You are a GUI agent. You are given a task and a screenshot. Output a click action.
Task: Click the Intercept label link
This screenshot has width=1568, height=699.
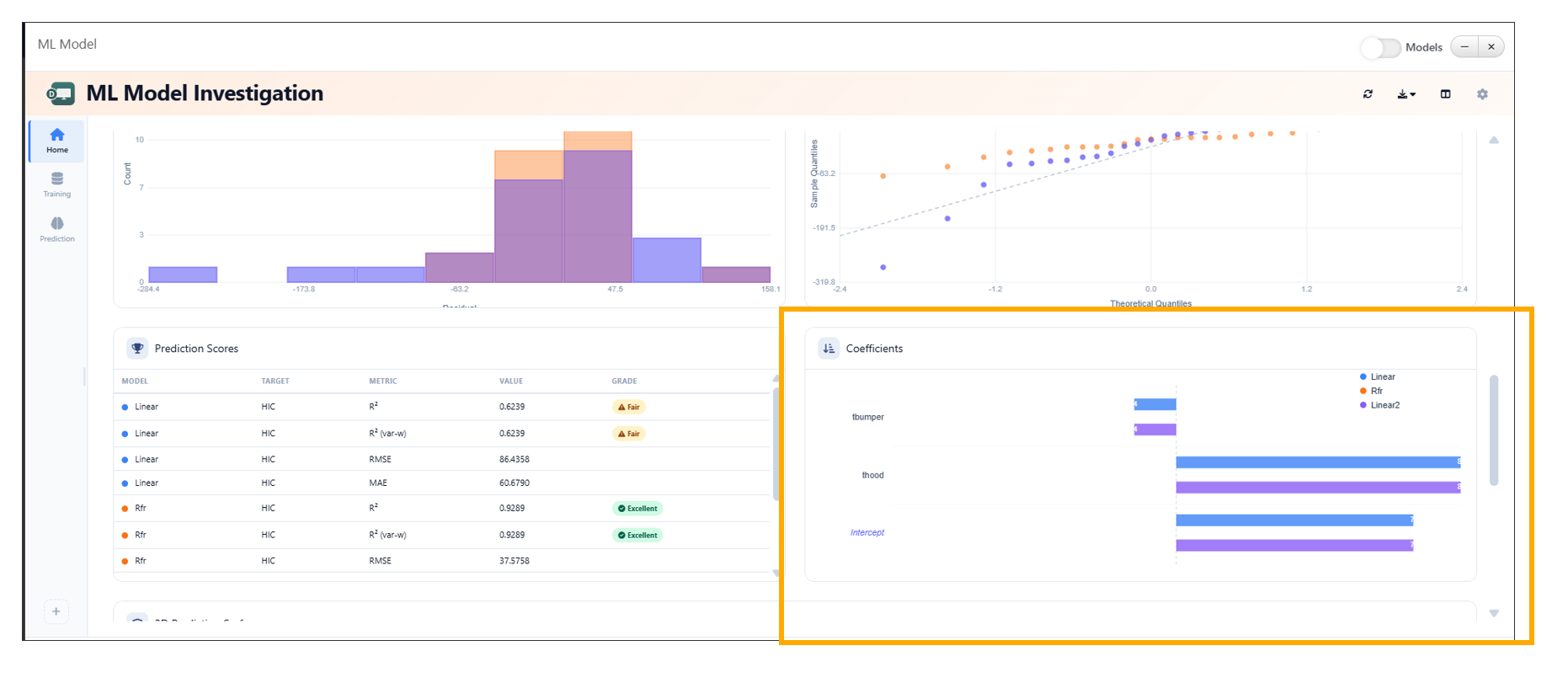tap(867, 532)
